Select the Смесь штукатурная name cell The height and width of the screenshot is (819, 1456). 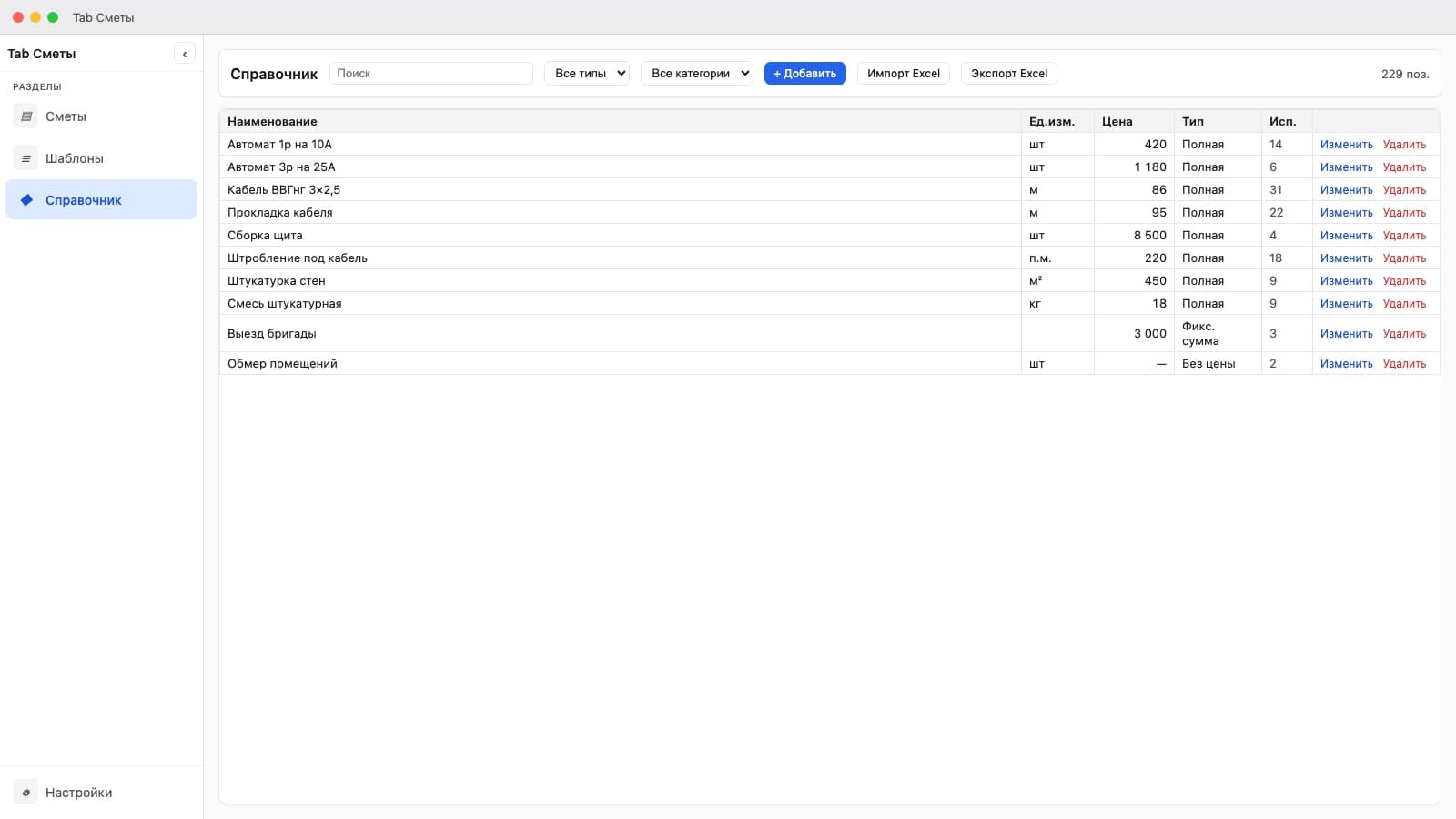coord(620,304)
